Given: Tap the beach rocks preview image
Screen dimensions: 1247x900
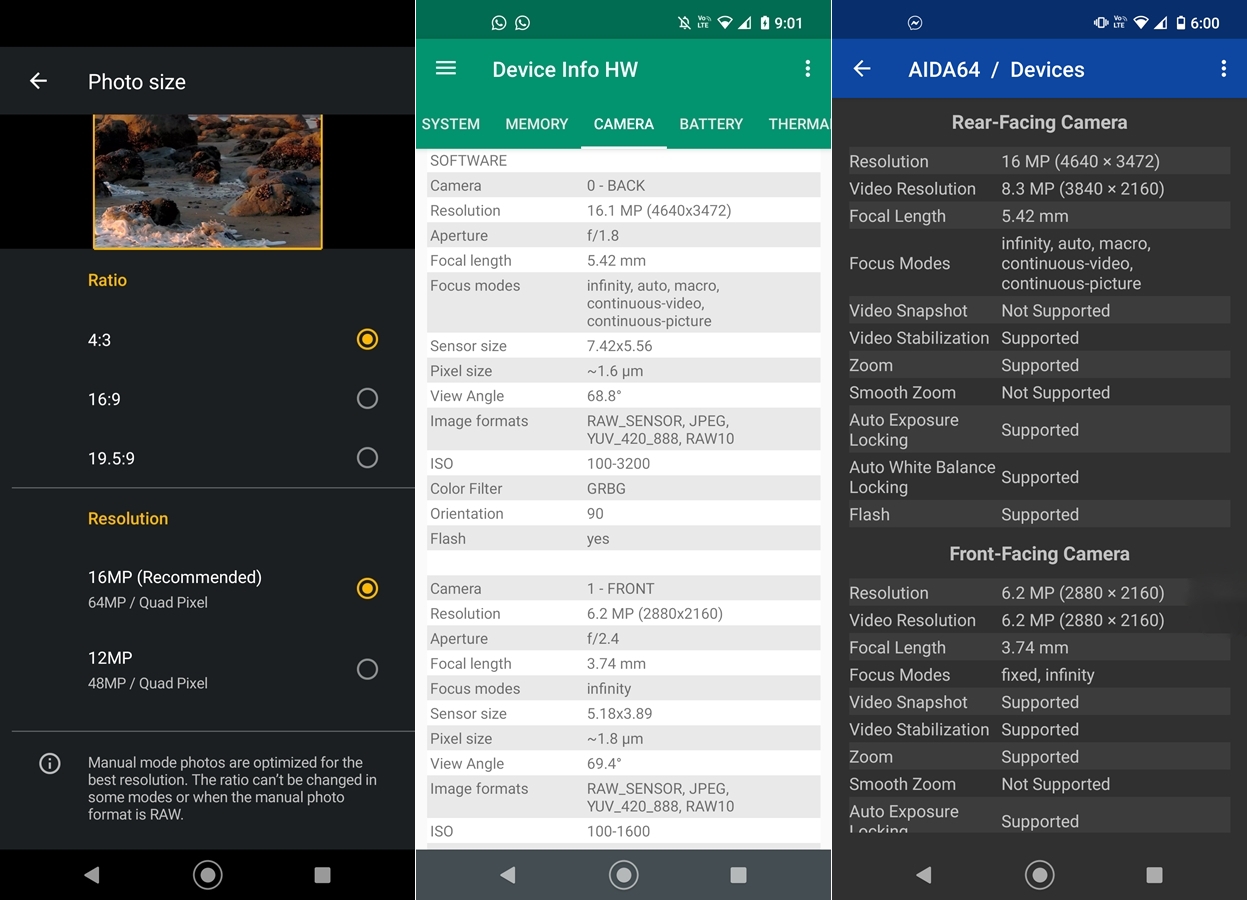Looking at the screenshot, I should coord(208,181).
